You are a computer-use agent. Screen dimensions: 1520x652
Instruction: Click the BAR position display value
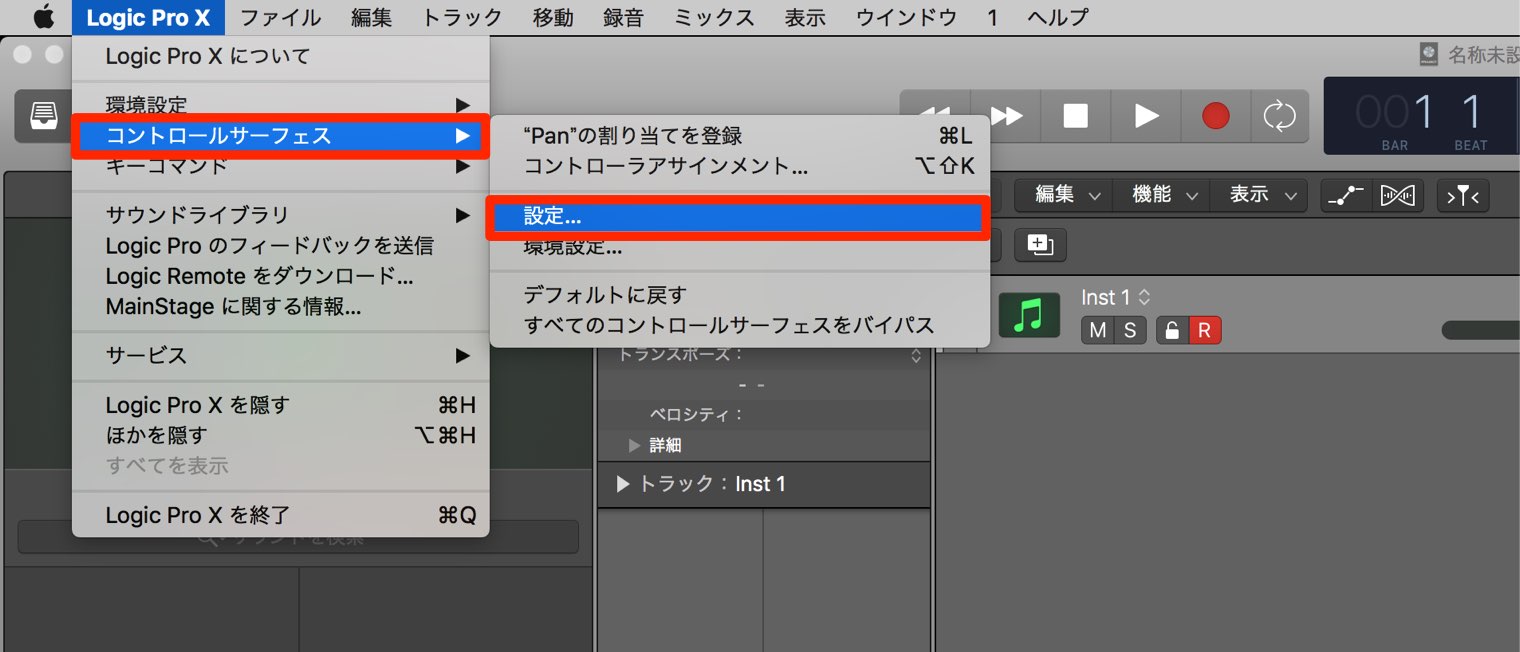[1395, 113]
